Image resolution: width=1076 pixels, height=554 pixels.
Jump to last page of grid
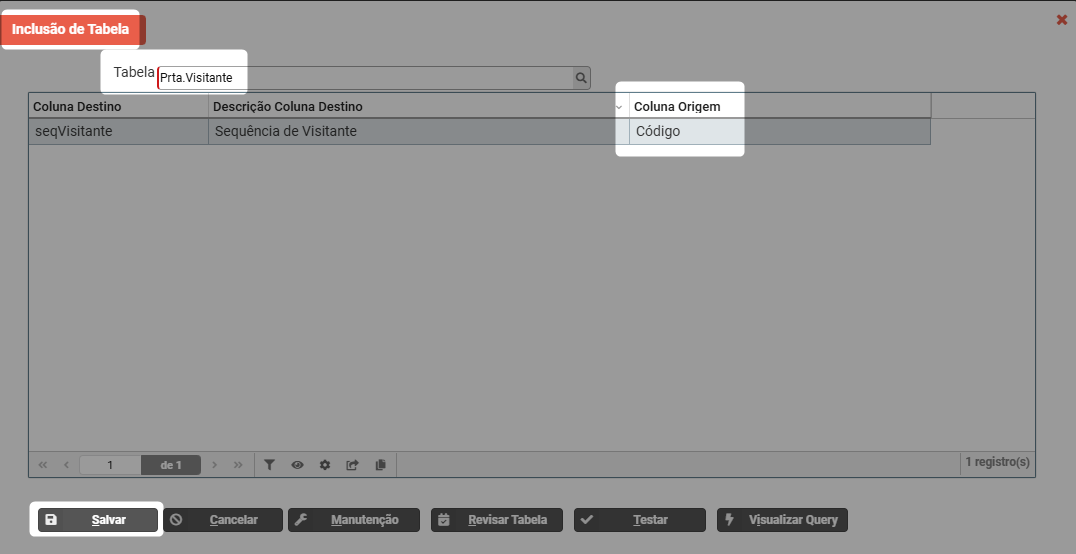[x=238, y=465]
